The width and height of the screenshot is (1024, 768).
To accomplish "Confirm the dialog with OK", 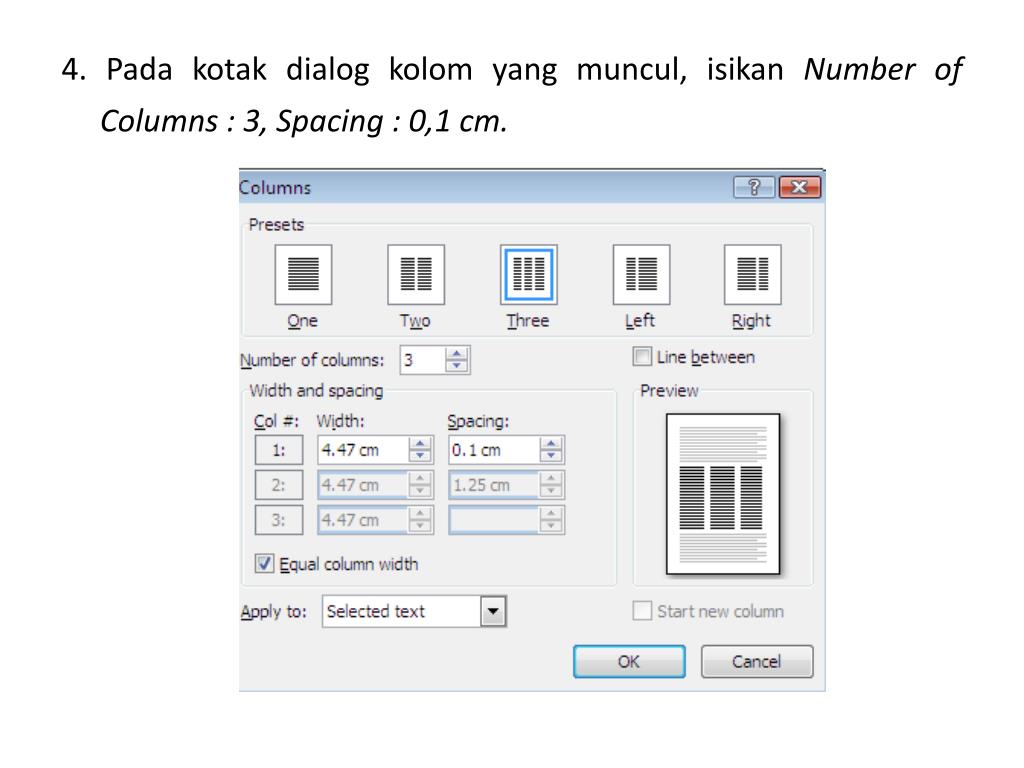I will 630,662.
